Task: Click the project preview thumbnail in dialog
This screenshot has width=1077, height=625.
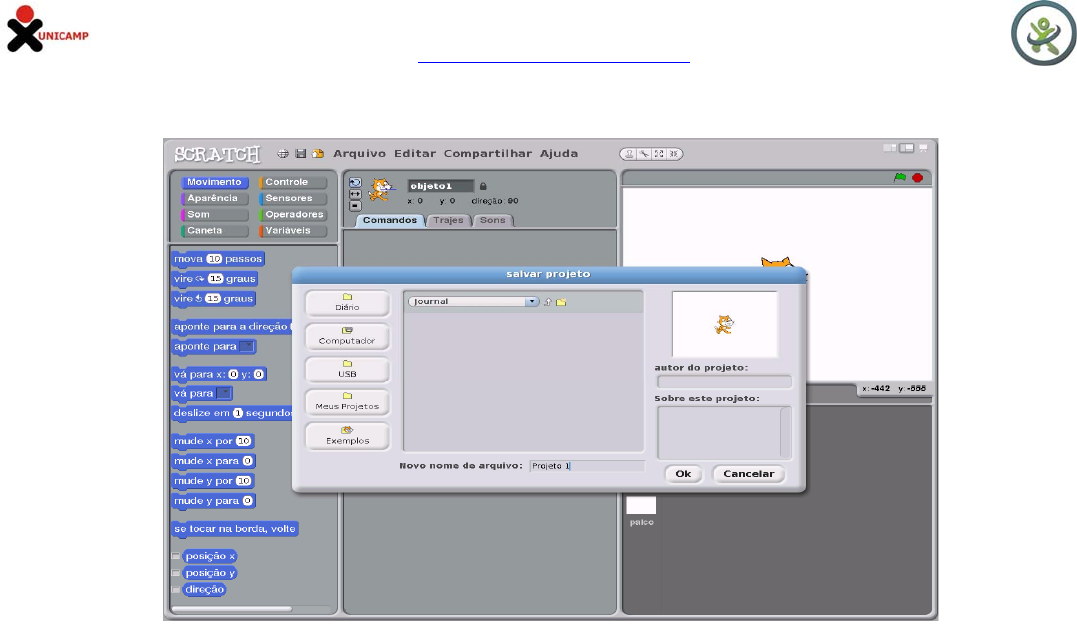Action: [x=725, y=324]
